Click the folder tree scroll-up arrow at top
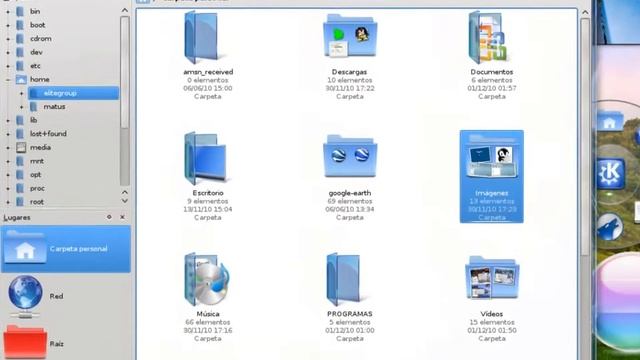Image resolution: width=640 pixels, height=360 pixels. [x=124, y=10]
